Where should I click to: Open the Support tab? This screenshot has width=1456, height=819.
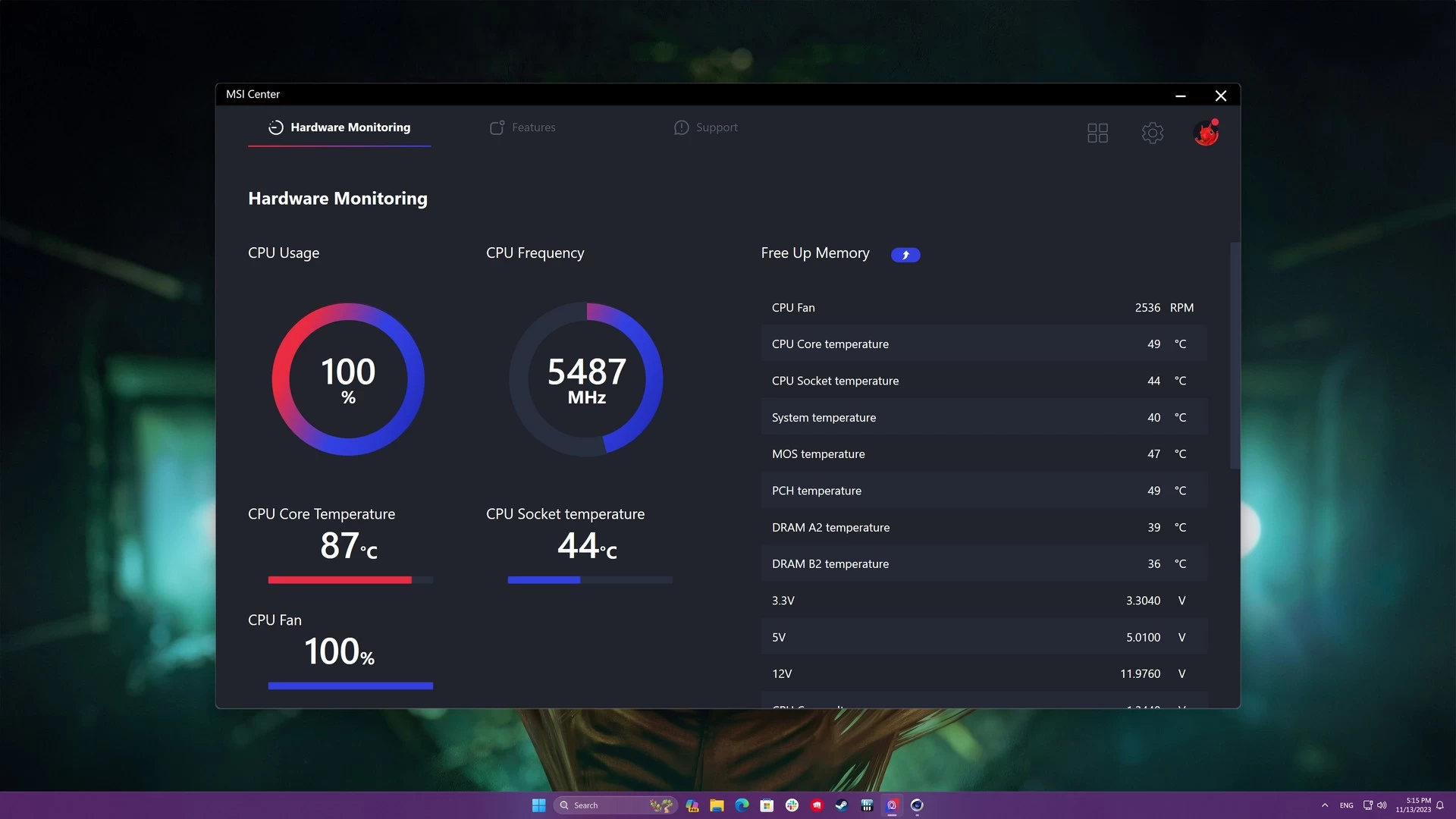705,127
